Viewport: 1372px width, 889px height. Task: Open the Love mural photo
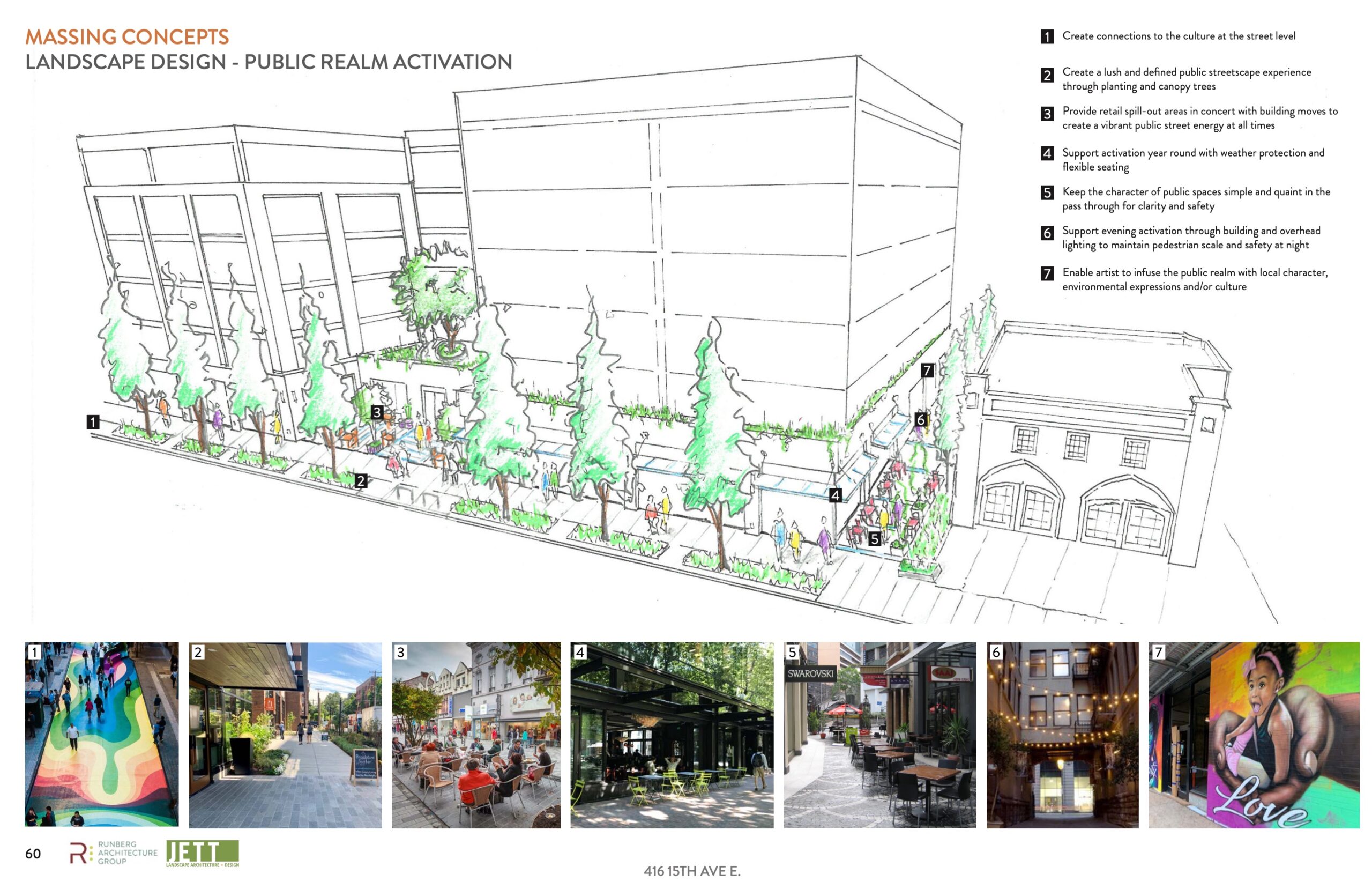(x=1253, y=735)
